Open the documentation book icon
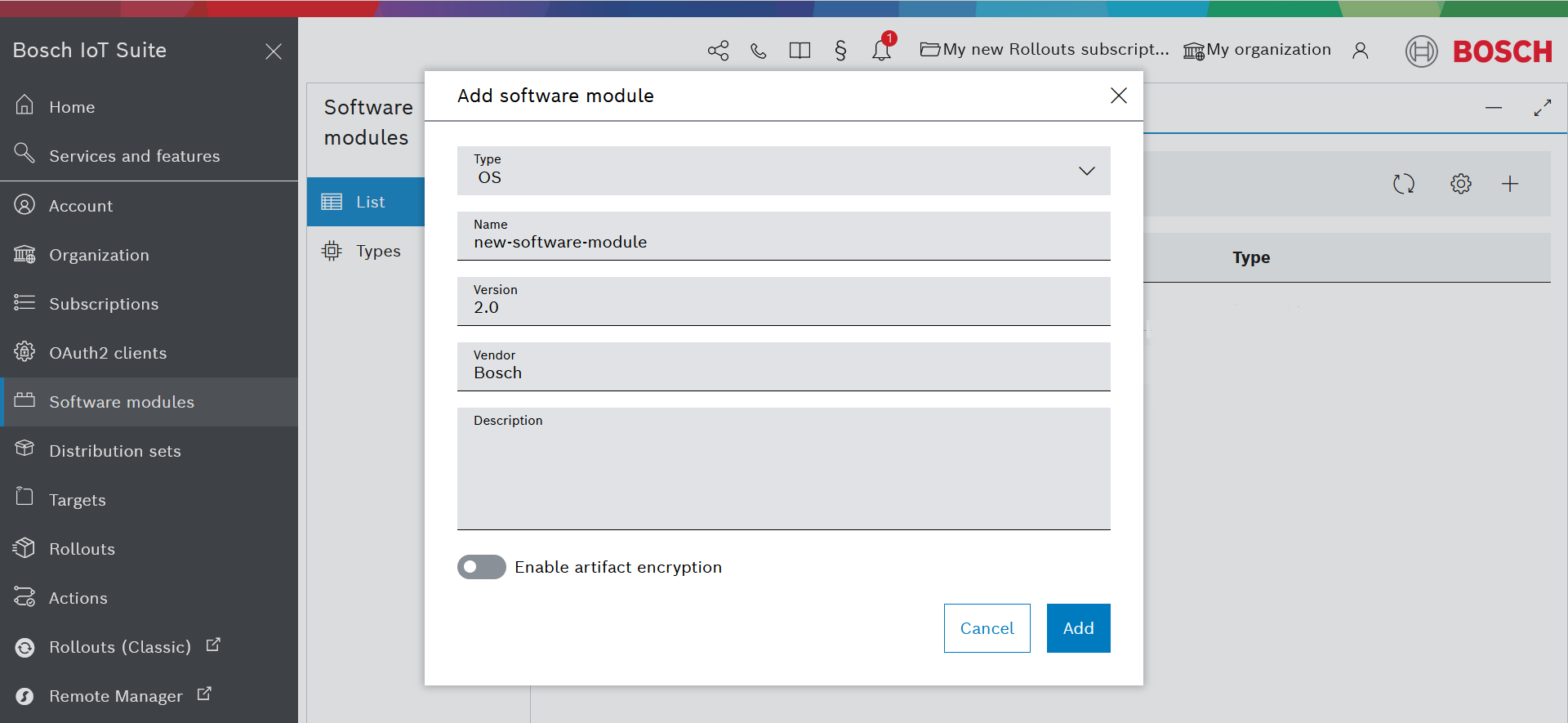Image resolution: width=1568 pixels, height=723 pixels. click(800, 51)
